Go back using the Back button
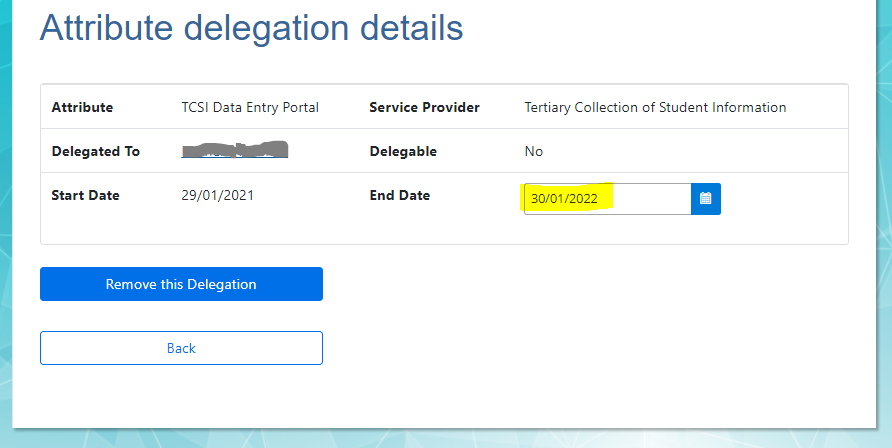The height and width of the screenshot is (448, 892). tap(181, 348)
